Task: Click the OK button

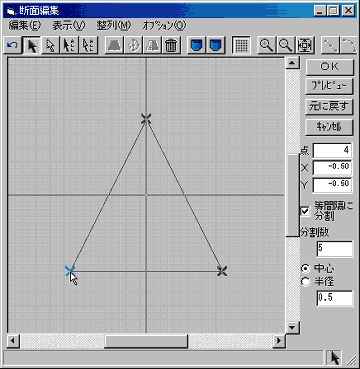Action: 329,67
